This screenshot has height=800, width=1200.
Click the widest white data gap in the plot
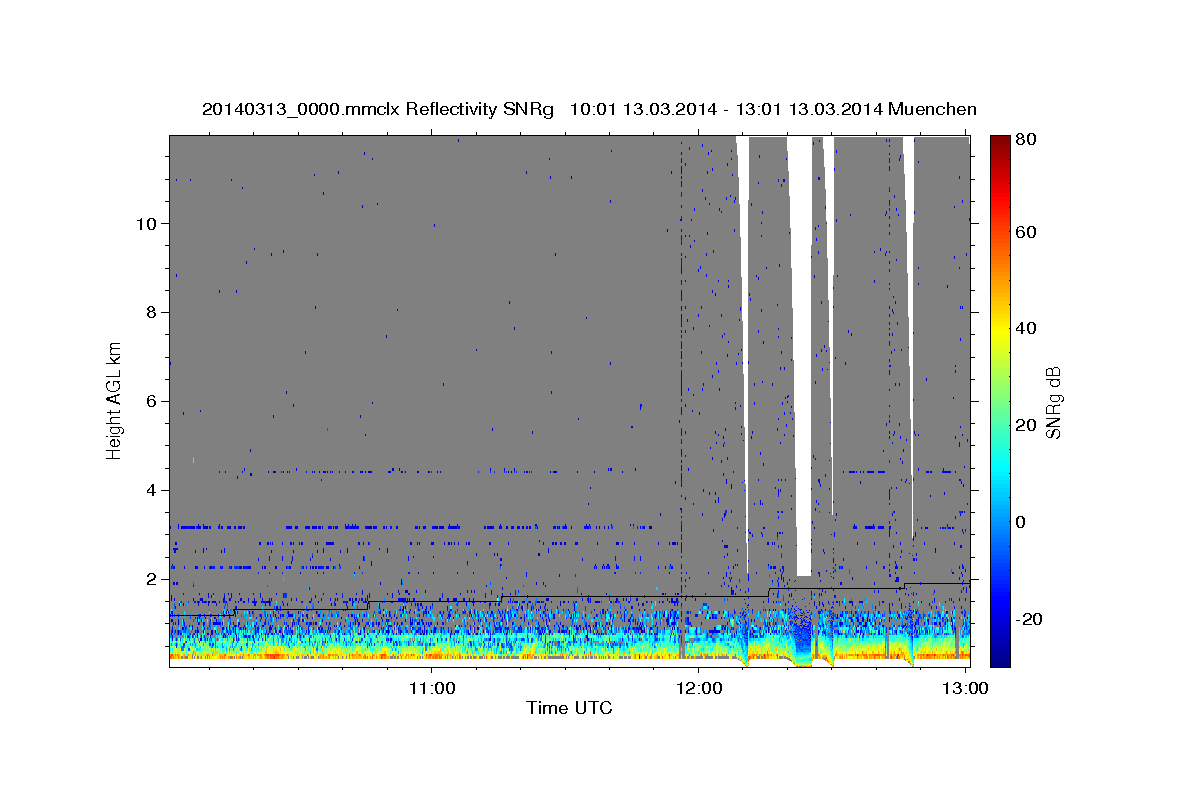tap(800, 355)
